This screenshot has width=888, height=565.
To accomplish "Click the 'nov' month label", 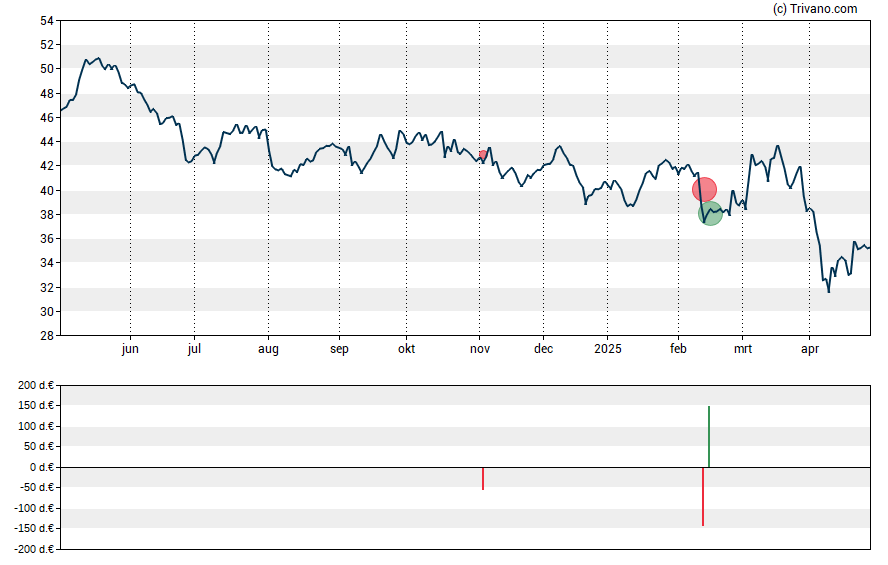I will click(480, 349).
